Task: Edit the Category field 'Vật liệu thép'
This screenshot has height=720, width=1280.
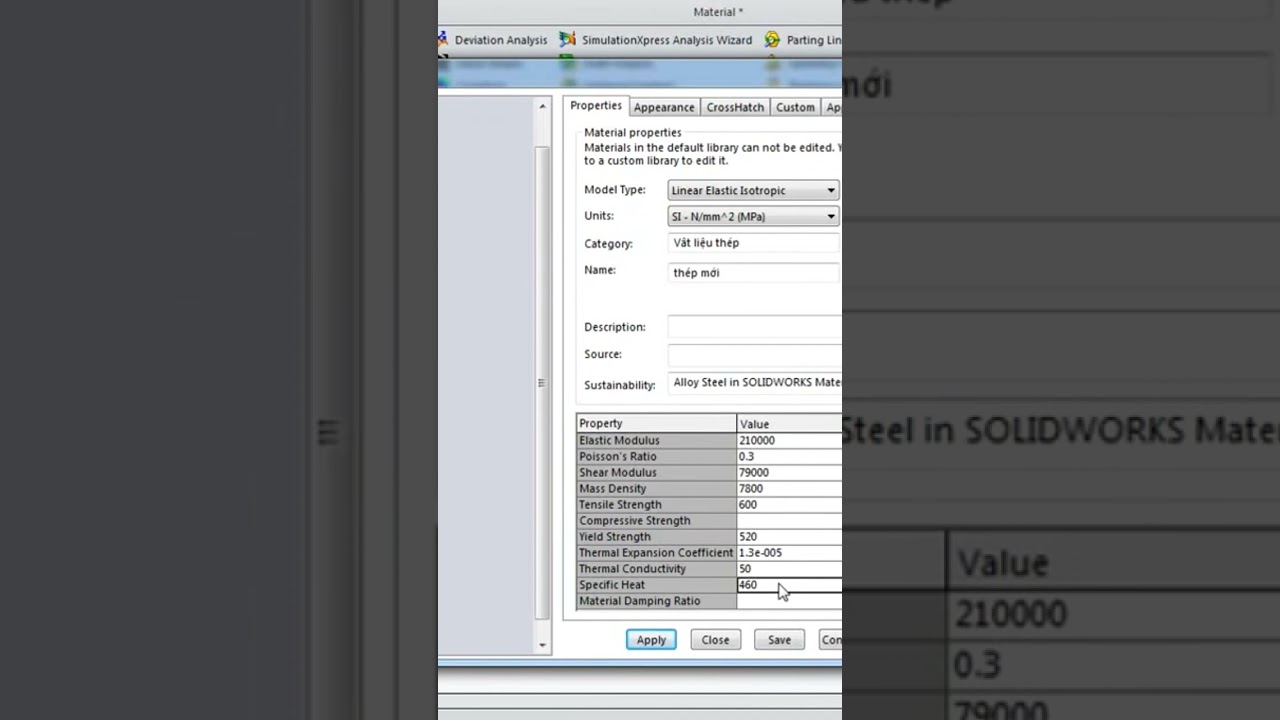Action: (x=754, y=243)
